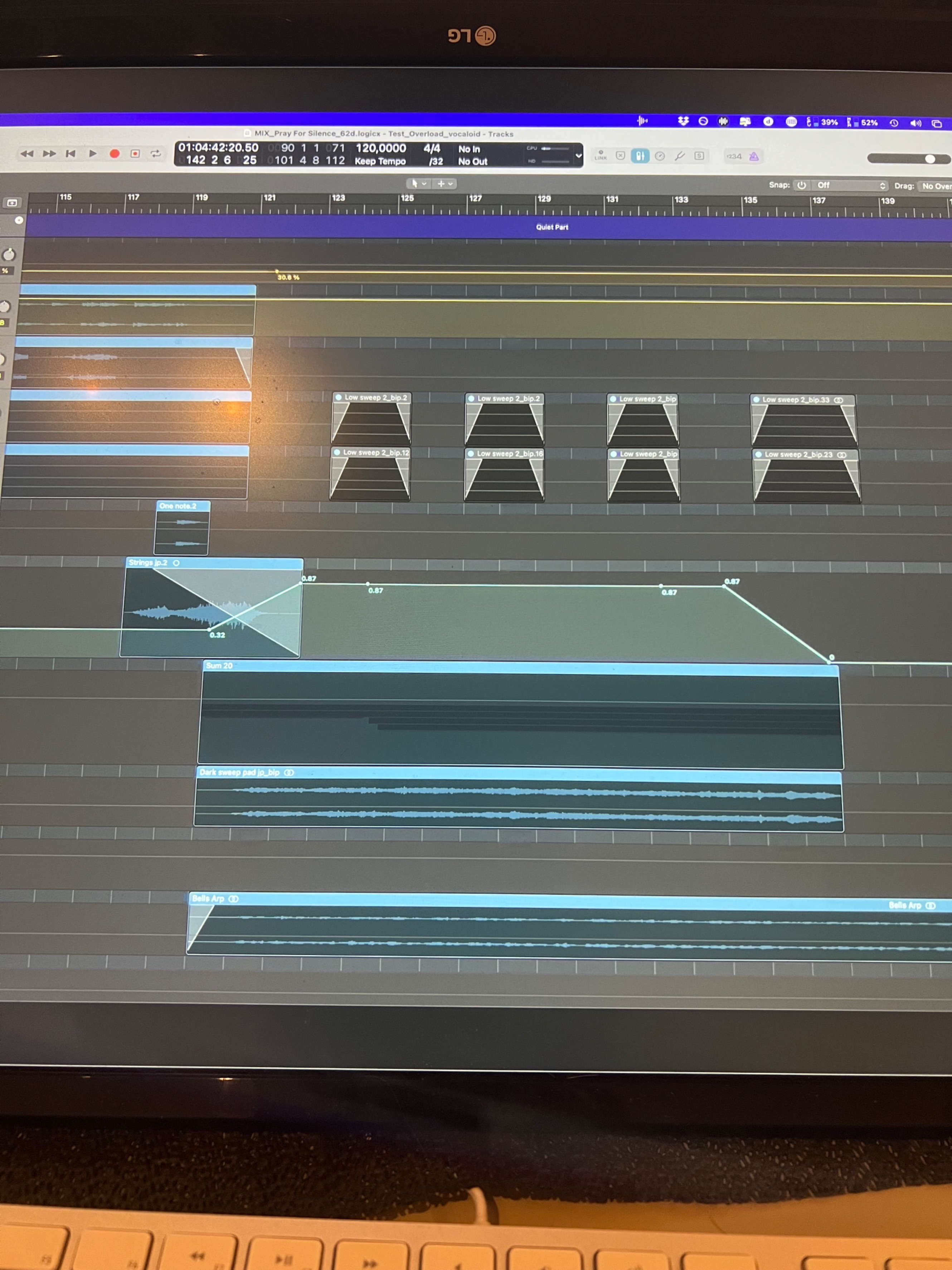Start recording with the red Record button
Screen dimensions: 952x1270
(x=114, y=154)
